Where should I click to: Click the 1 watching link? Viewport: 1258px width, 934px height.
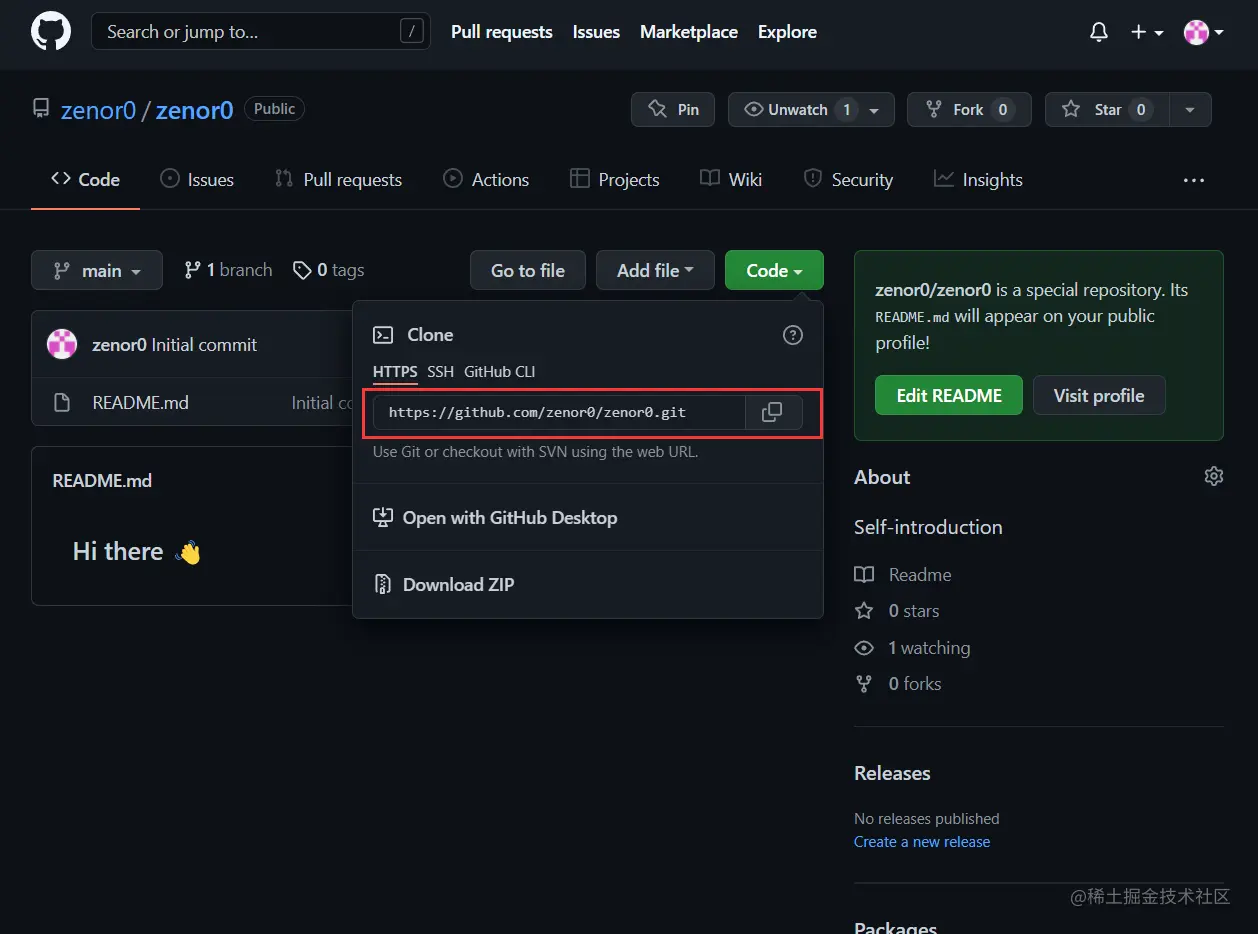point(912,648)
